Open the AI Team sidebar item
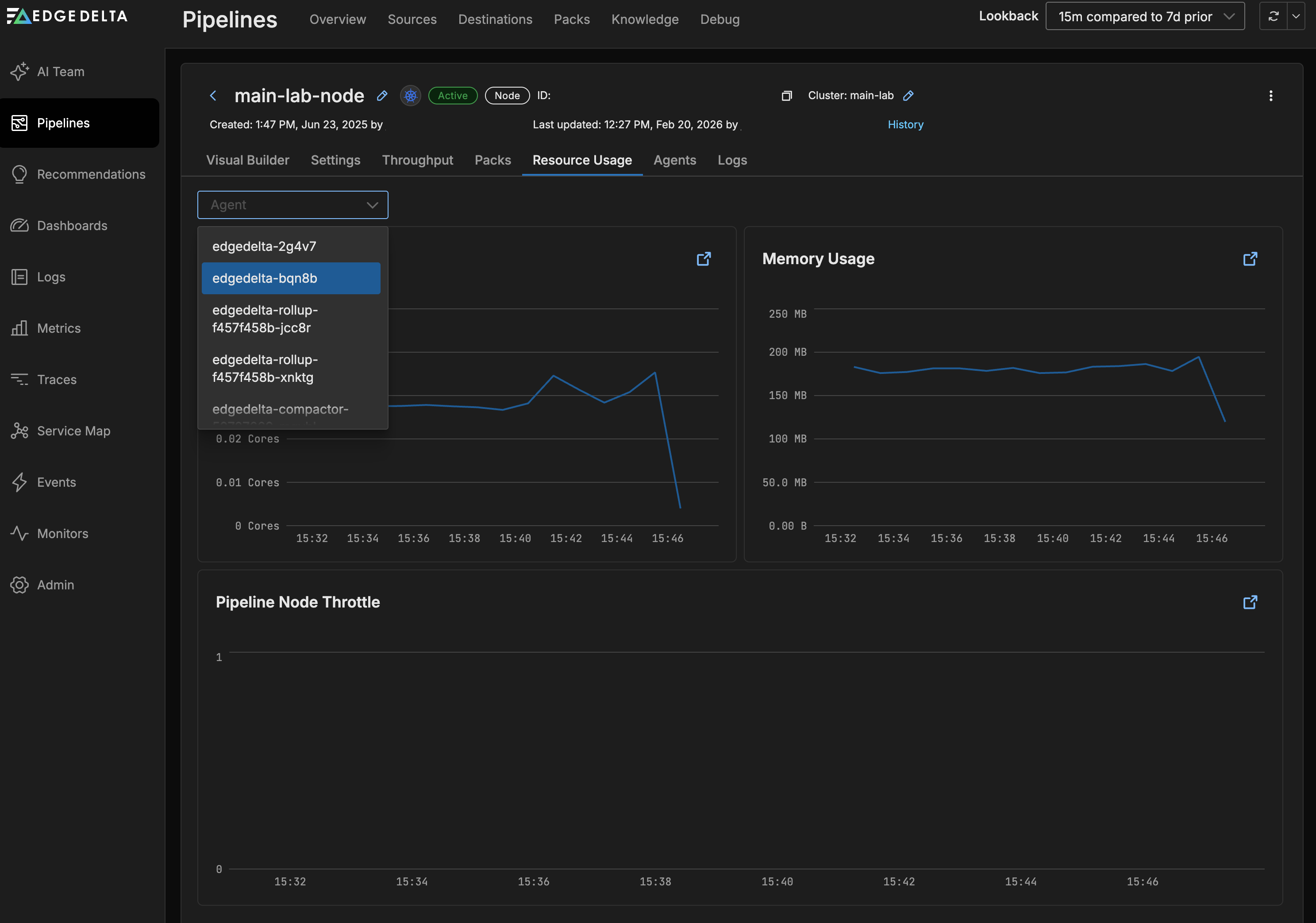The width and height of the screenshot is (1316, 923). click(x=60, y=72)
